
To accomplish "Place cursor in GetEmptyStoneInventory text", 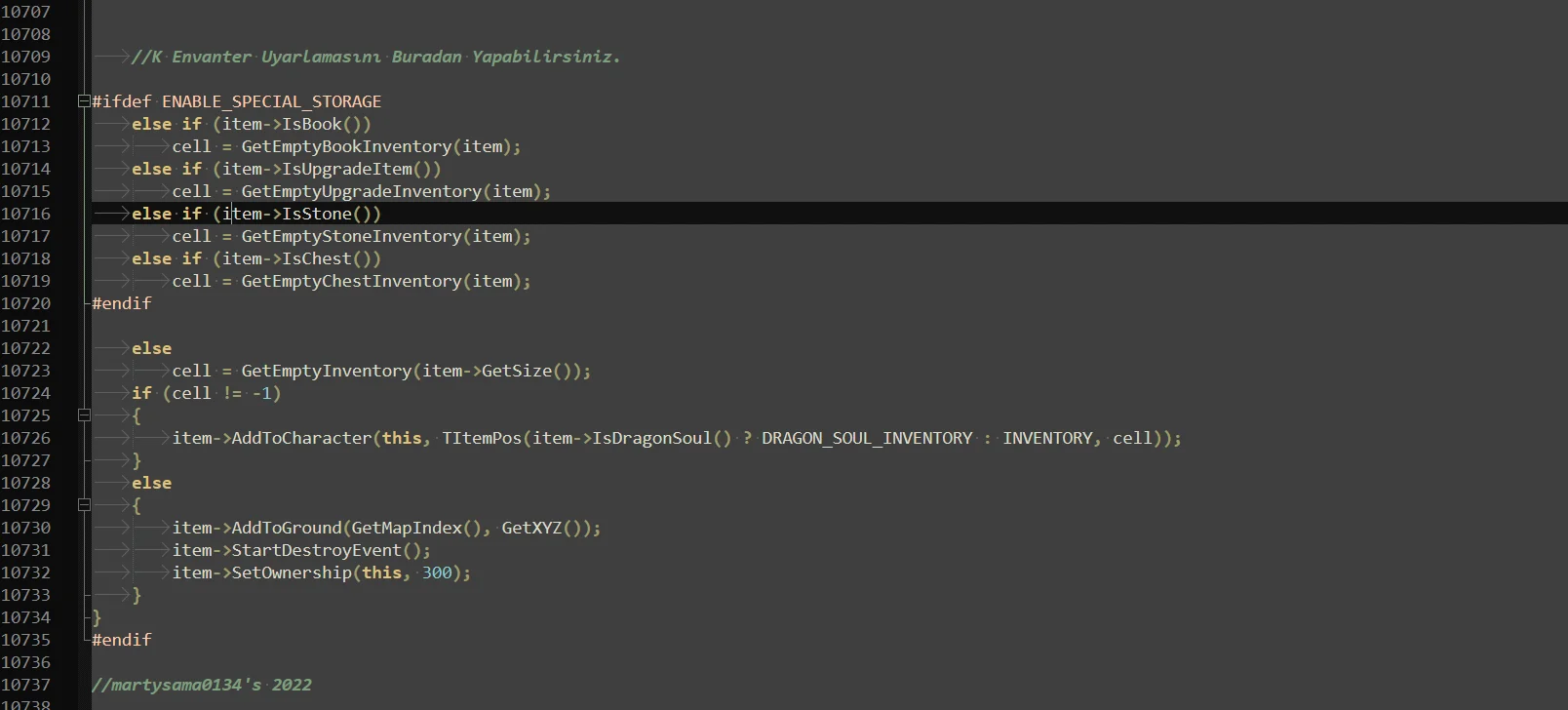I will pyautogui.click(x=350, y=236).
